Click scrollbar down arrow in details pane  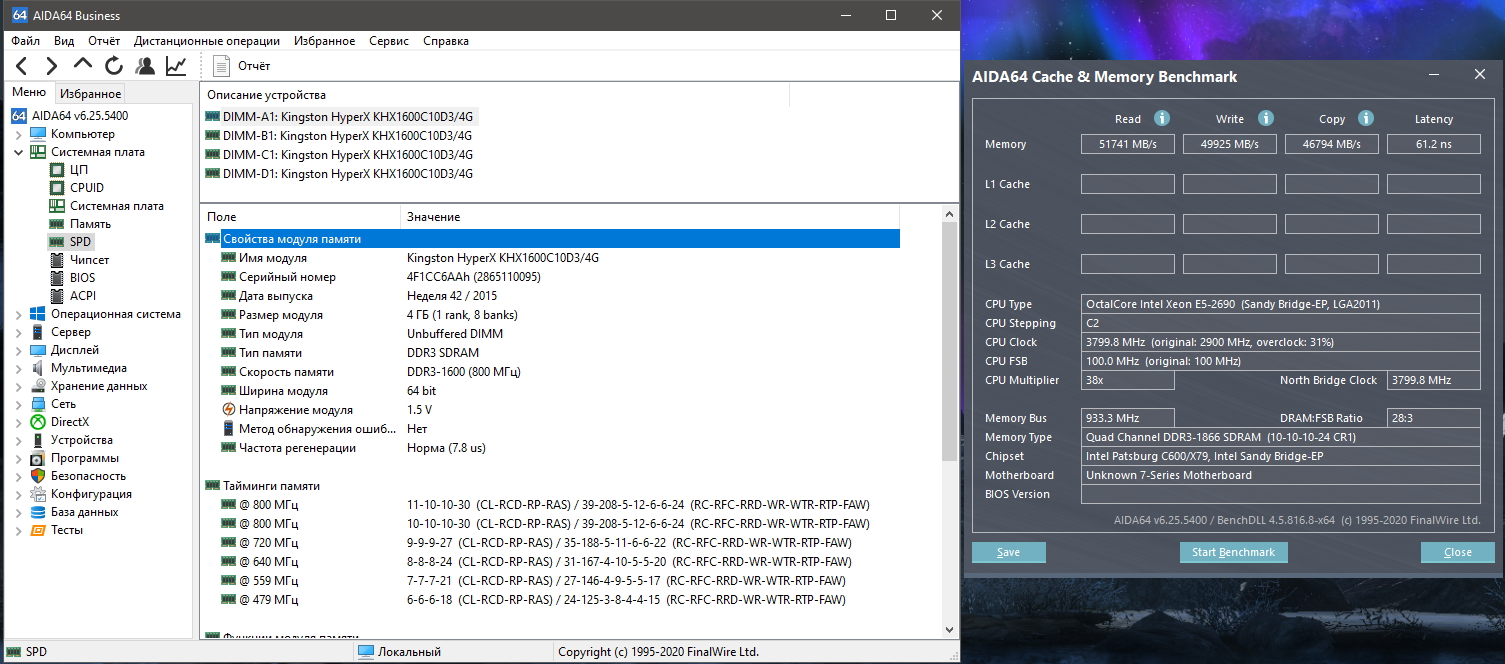pos(950,629)
